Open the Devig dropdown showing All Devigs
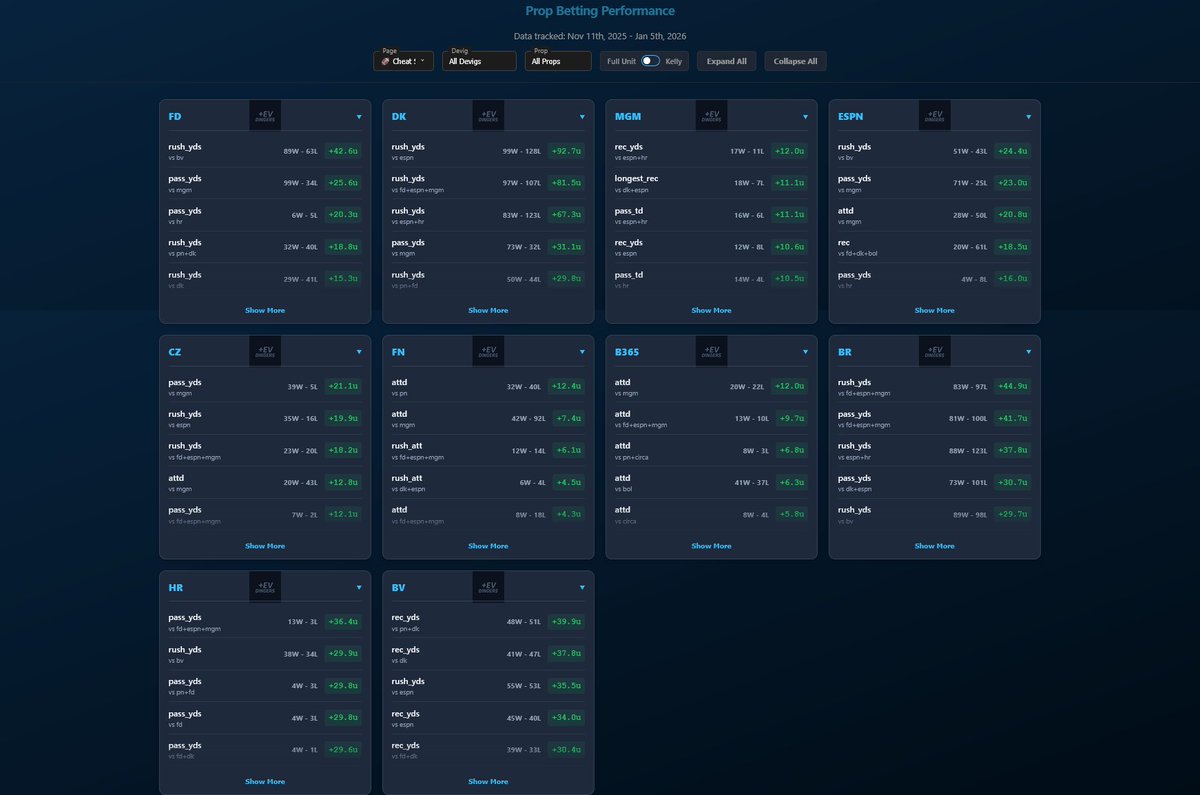The image size is (1200, 795). pyautogui.click(x=479, y=61)
